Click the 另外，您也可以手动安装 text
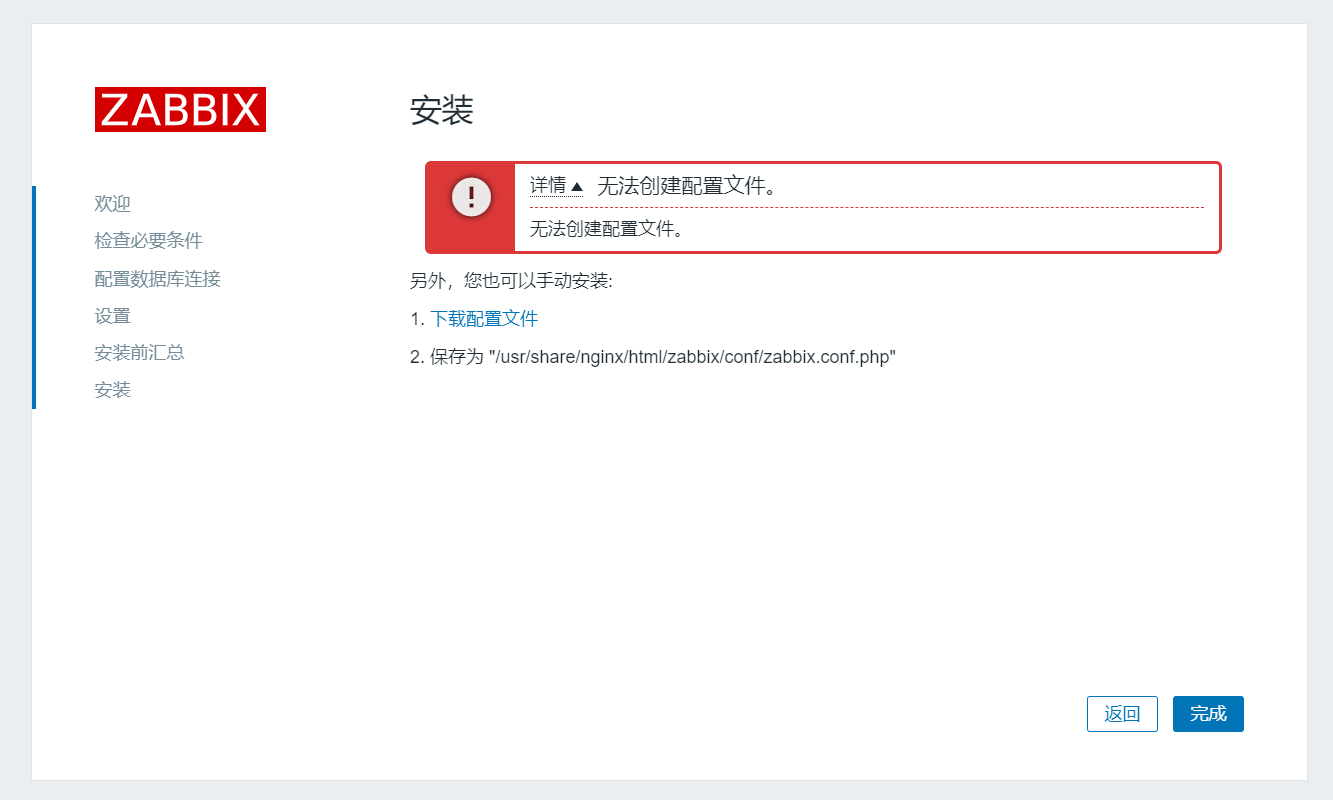Image resolution: width=1333 pixels, height=800 pixels. point(511,281)
